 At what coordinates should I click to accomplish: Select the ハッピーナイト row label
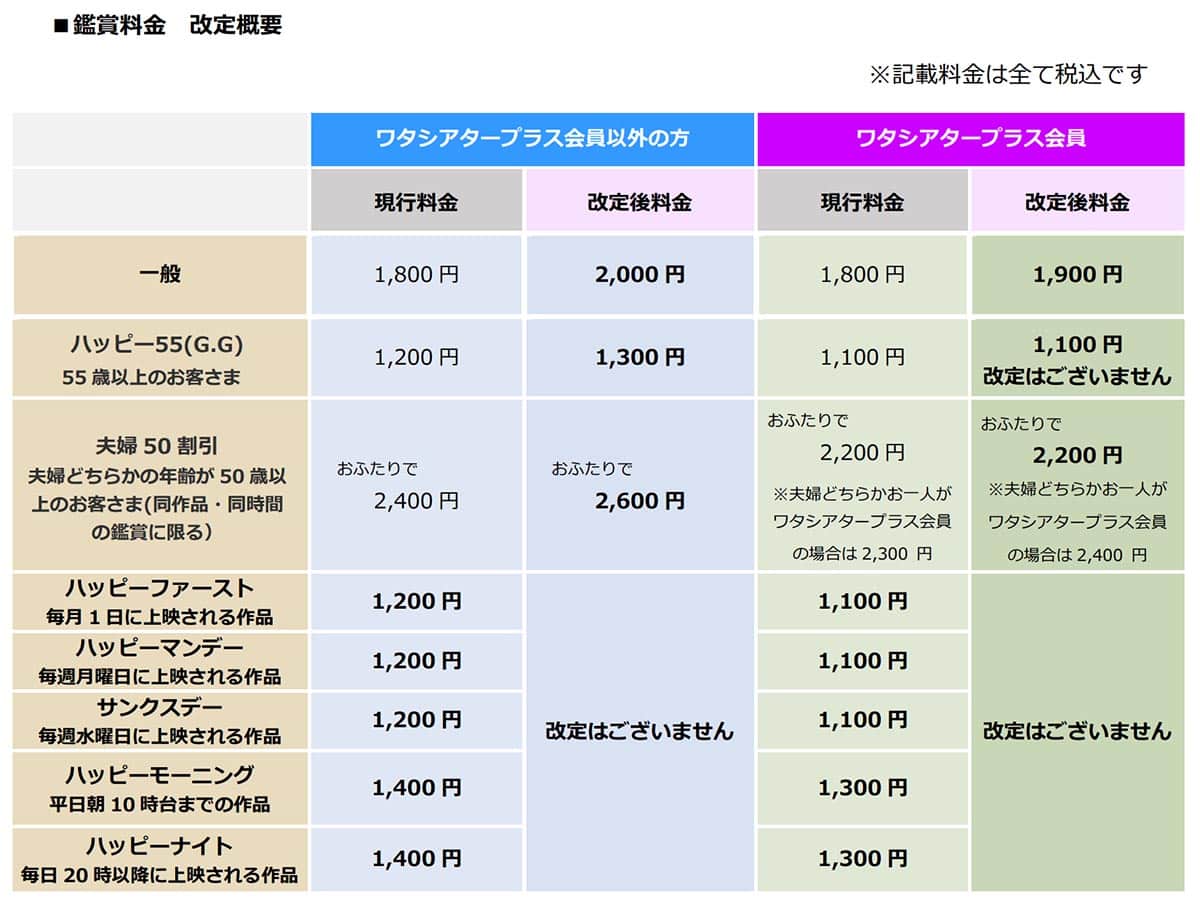click(160, 846)
